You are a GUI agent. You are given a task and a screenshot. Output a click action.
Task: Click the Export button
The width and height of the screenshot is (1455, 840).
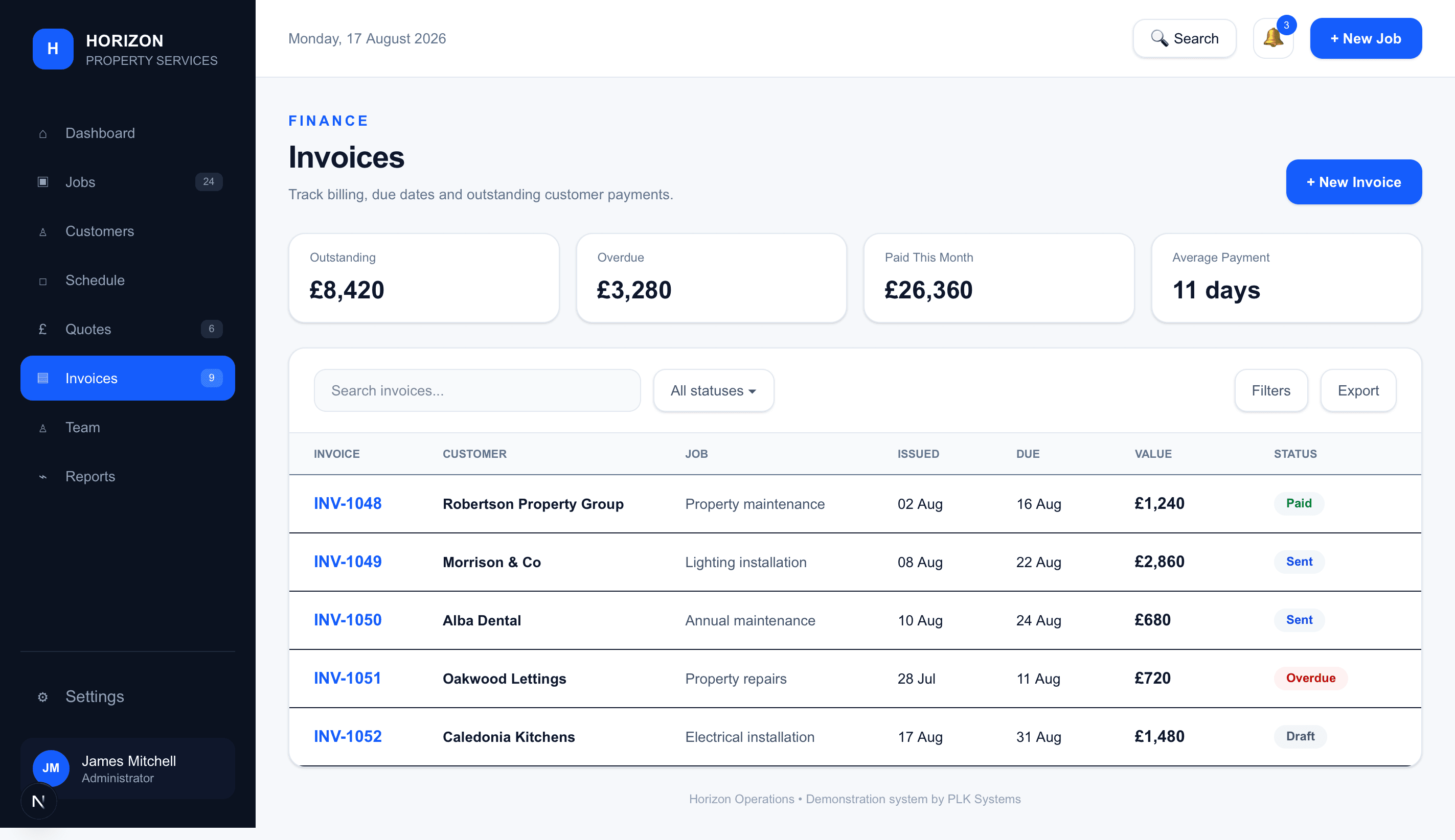tap(1358, 390)
